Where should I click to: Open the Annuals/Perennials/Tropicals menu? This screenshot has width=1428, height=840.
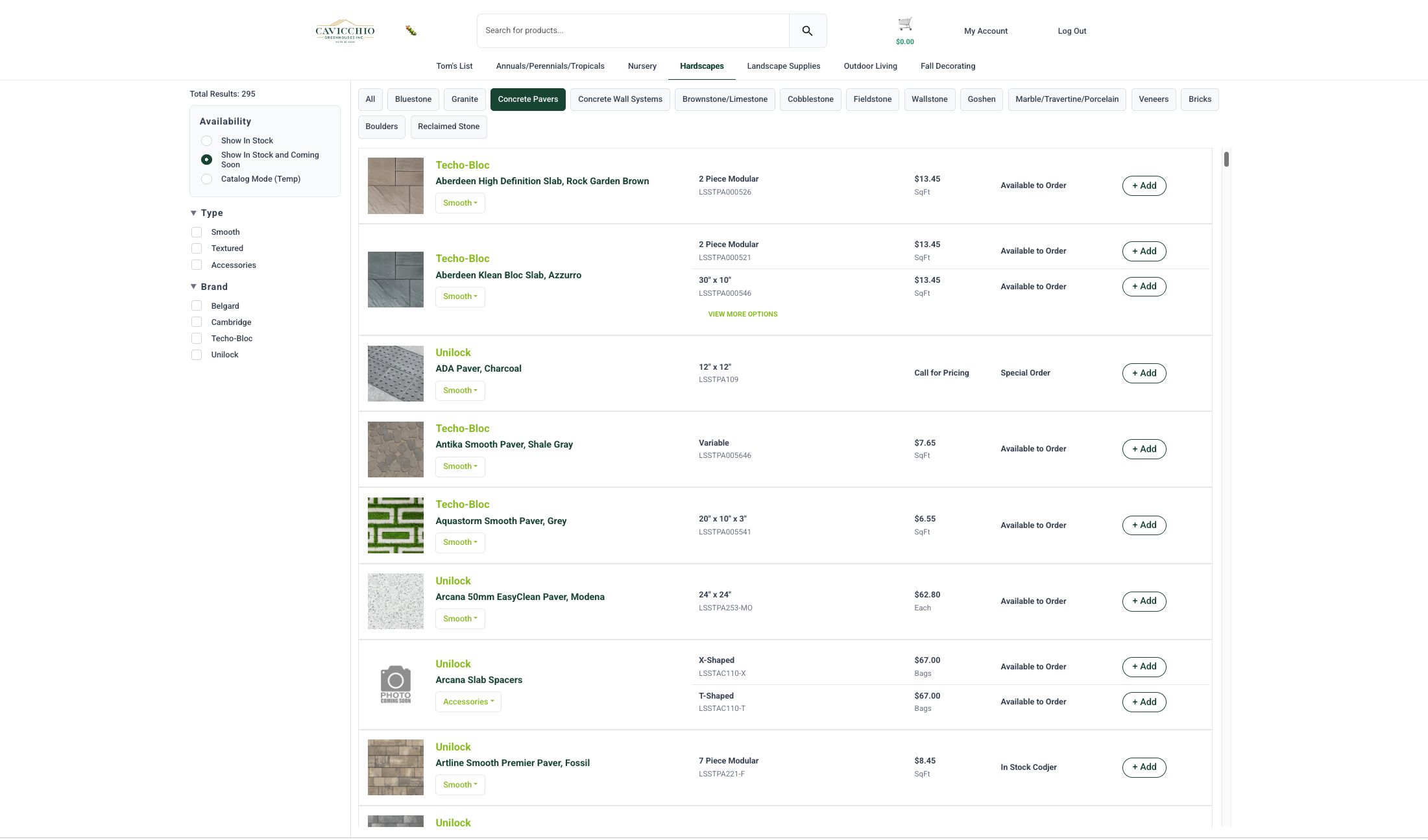pos(550,66)
